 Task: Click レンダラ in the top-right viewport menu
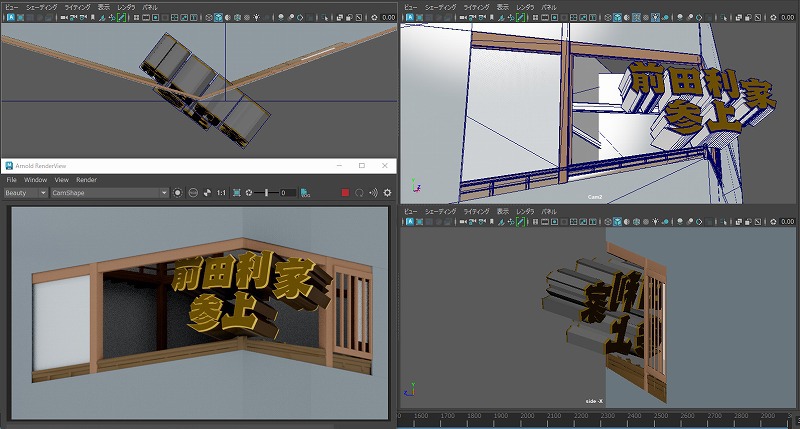point(526,6)
